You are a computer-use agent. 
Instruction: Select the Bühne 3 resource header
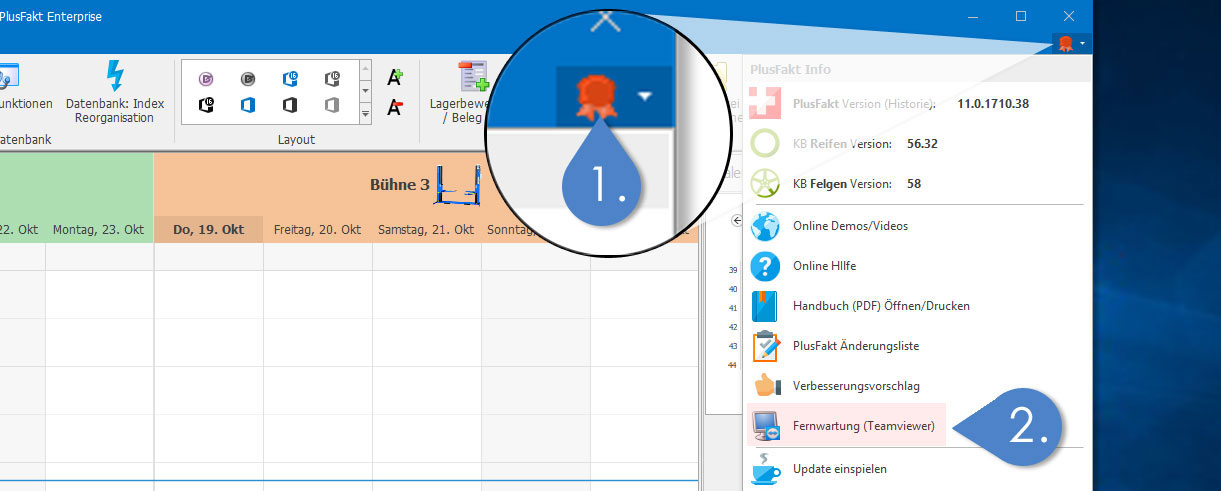tap(426, 184)
